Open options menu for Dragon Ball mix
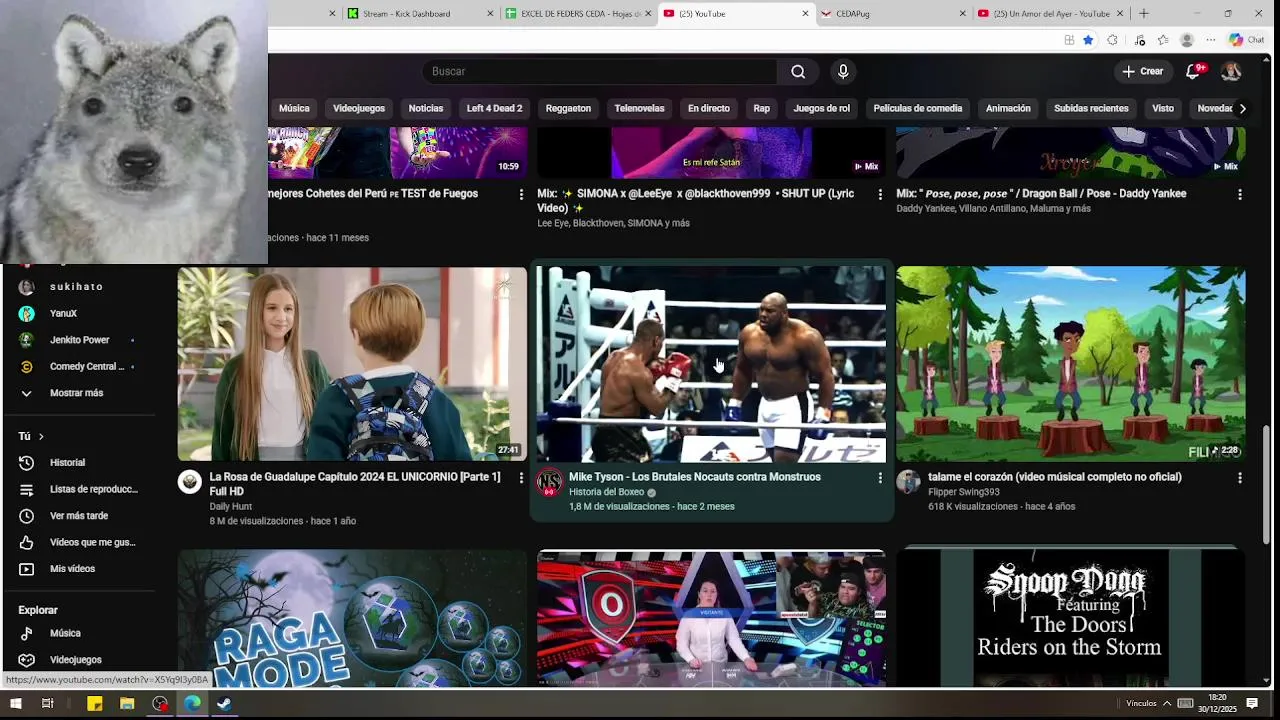Image resolution: width=1280 pixels, height=720 pixels. pos(1240,194)
